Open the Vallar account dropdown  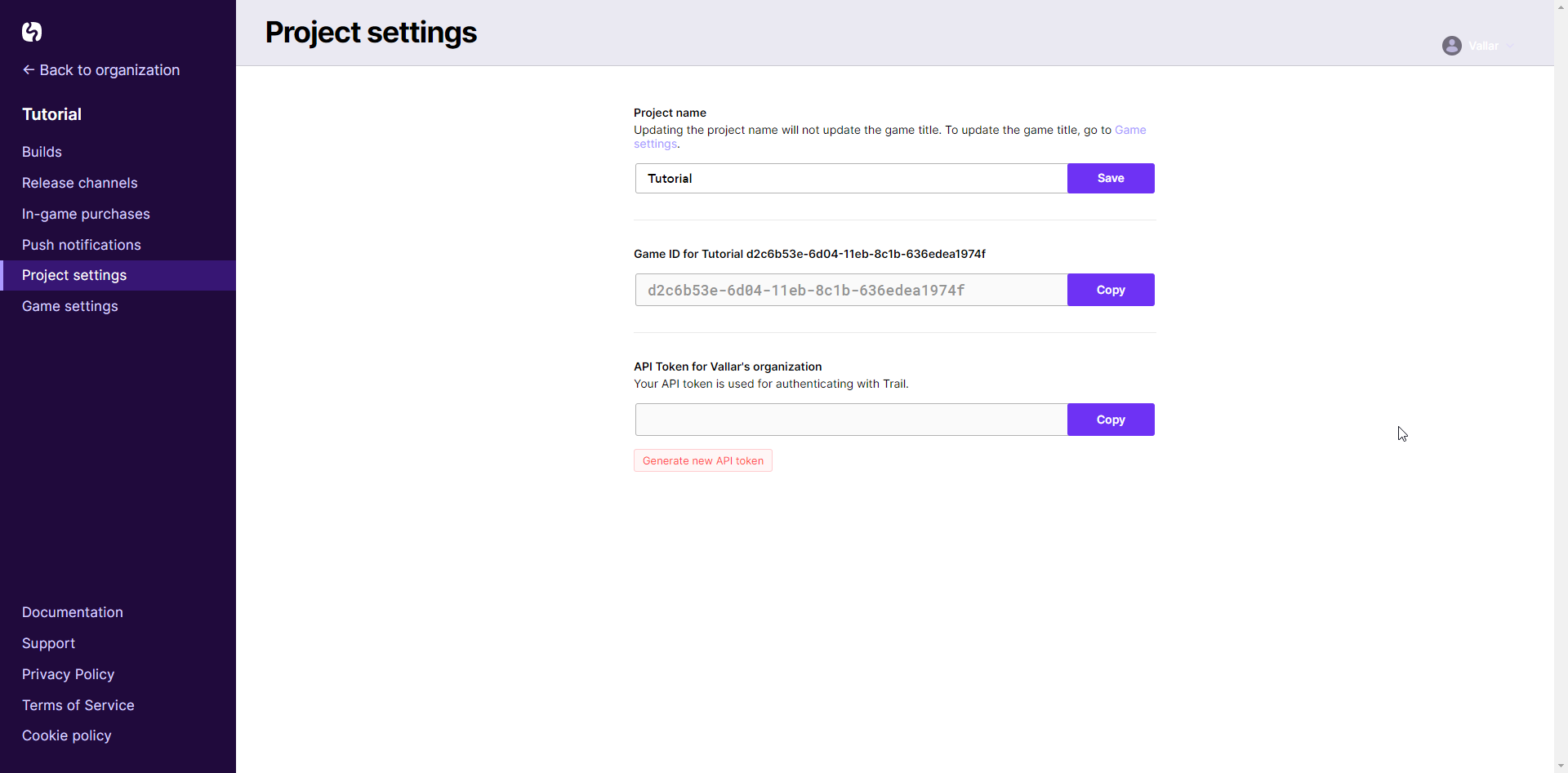[1478, 46]
